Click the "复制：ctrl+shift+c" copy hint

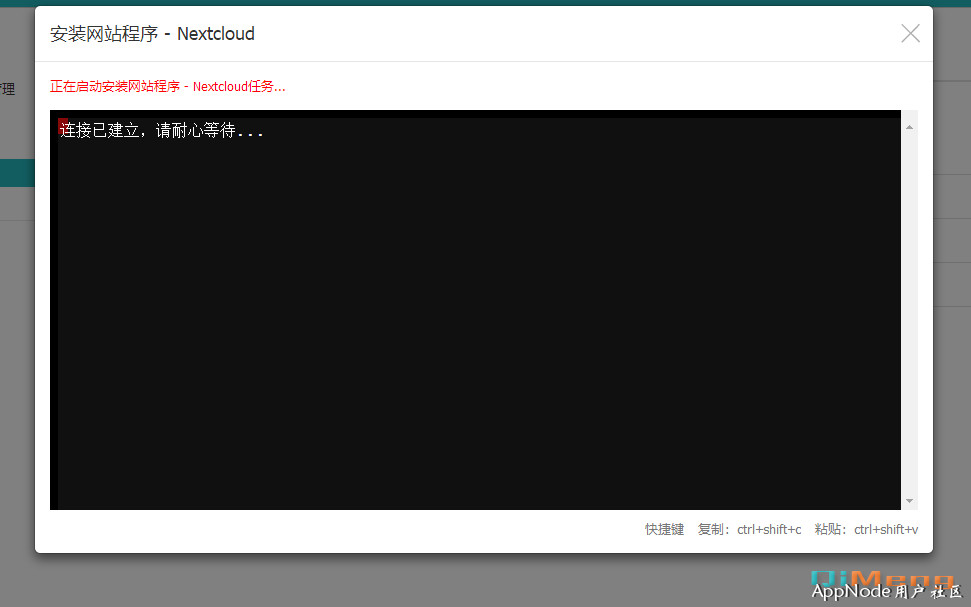[x=749, y=529]
